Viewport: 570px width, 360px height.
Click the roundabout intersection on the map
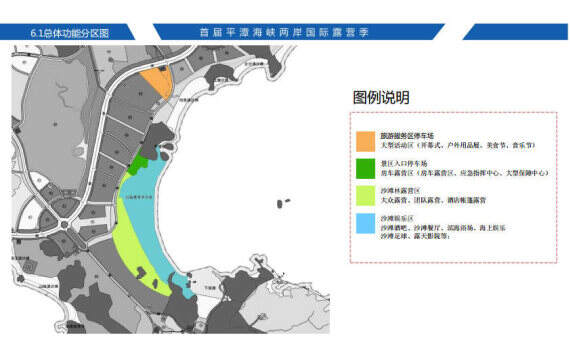[65, 225]
